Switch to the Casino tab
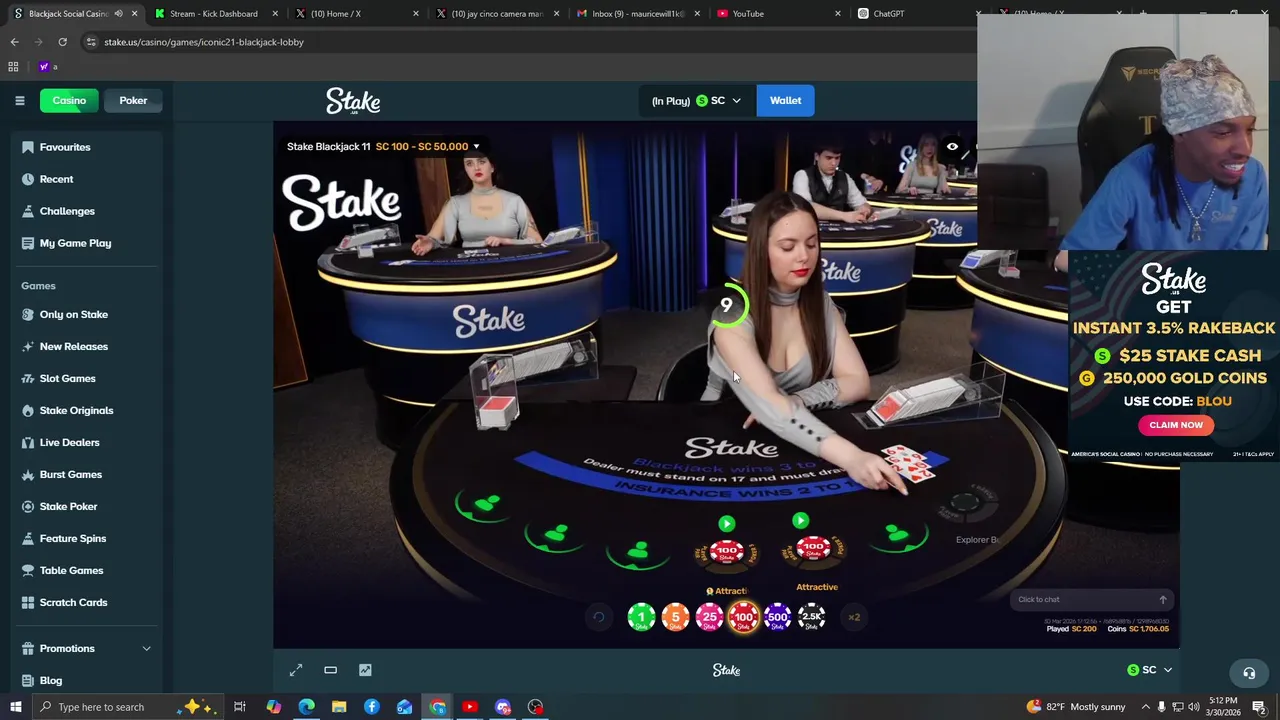Image resolution: width=1280 pixels, height=720 pixels. pyautogui.click(x=69, y=100)
